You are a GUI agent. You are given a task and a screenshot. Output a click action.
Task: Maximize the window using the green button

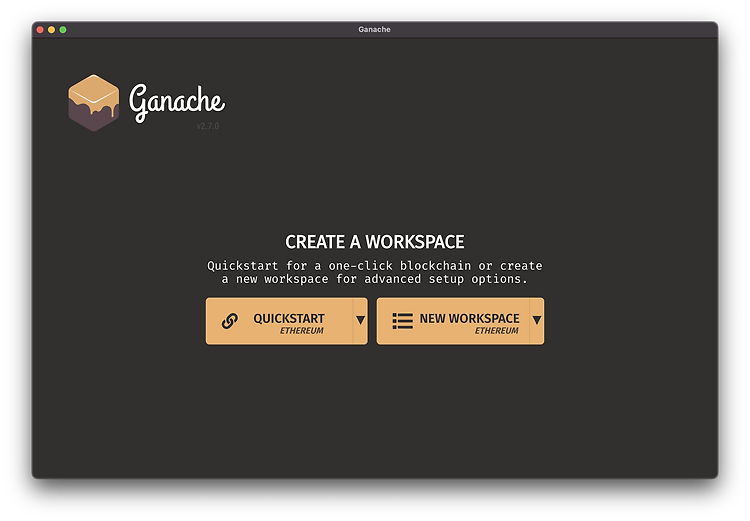point(63,30)
